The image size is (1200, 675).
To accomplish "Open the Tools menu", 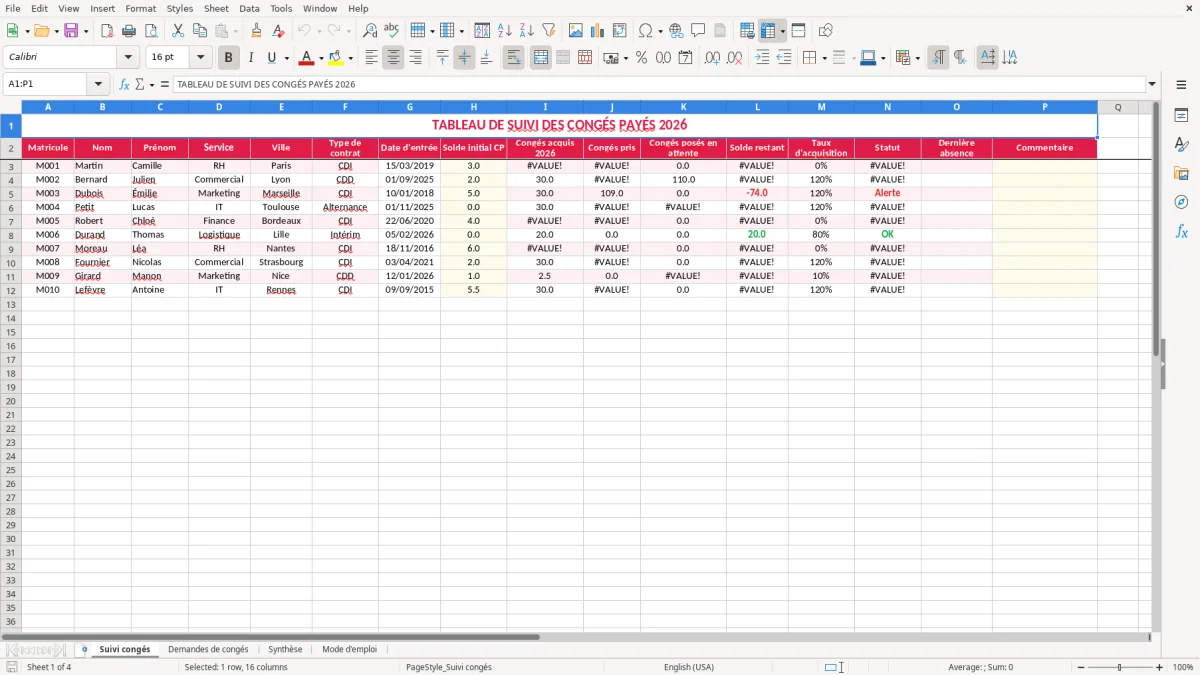I will (x=281, y=8).
